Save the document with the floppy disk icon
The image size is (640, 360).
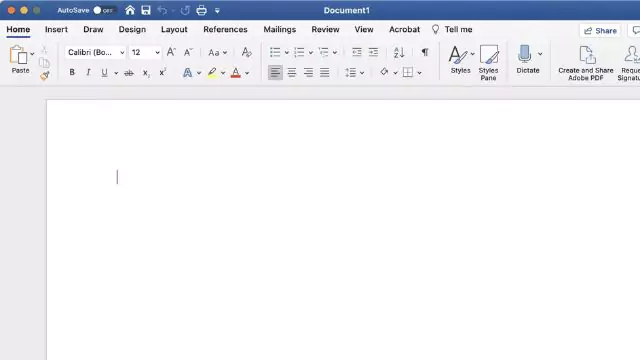pyautogui.click(x=146, y=10)
